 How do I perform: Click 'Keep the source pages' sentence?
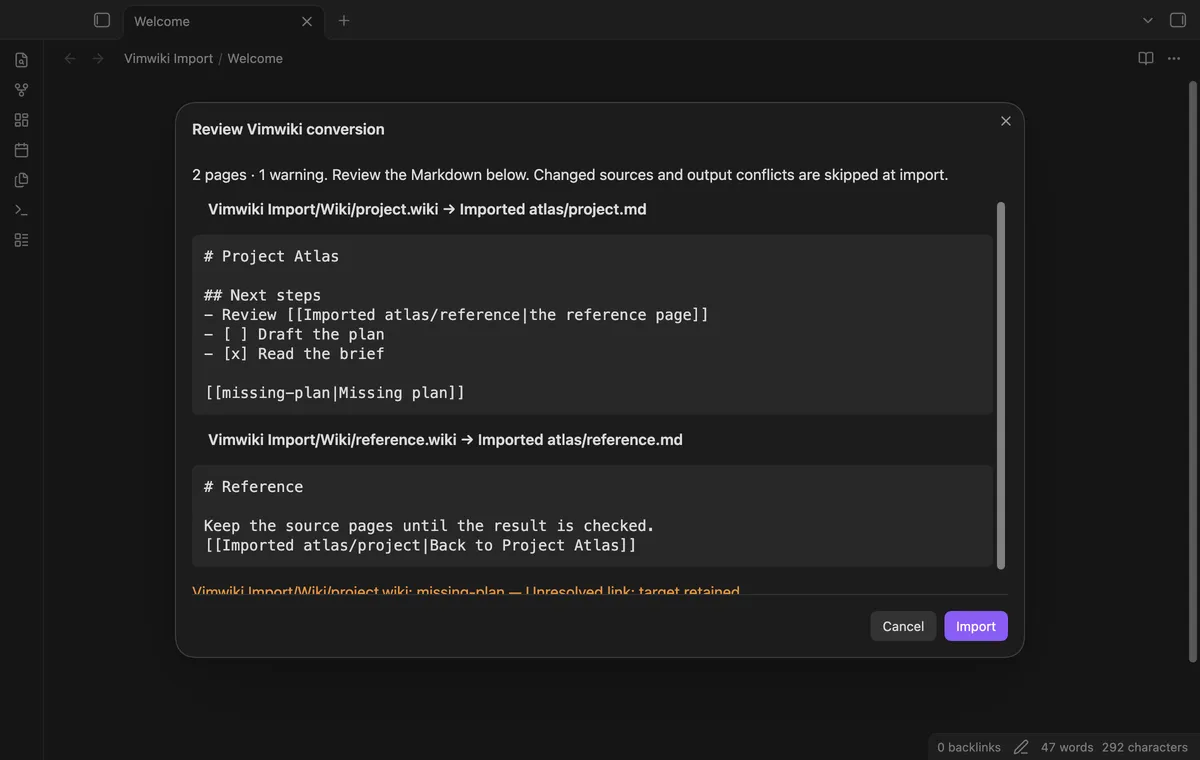click(429, 526)
